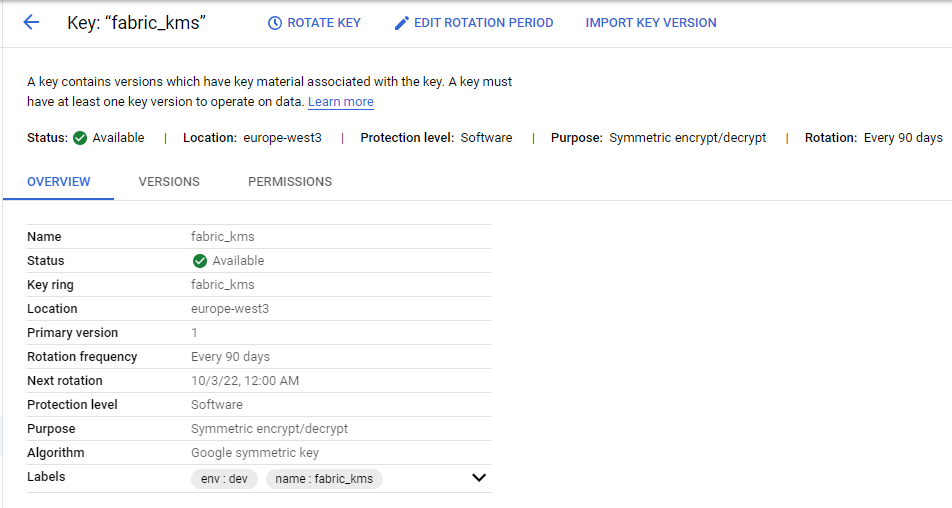Click the clock icon for Rotate Key
The image size is (952, 508).
275,23
